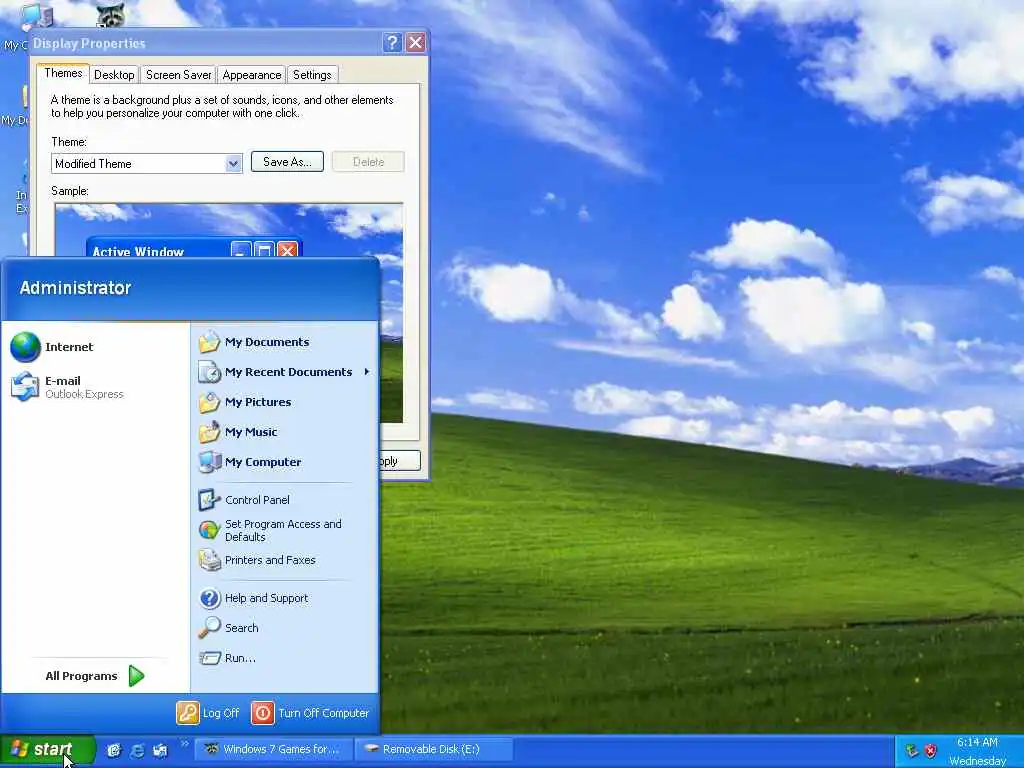Screen dimensions: 1024x768
Task: Open Printers and Faxes
Action: pos(285,560)
